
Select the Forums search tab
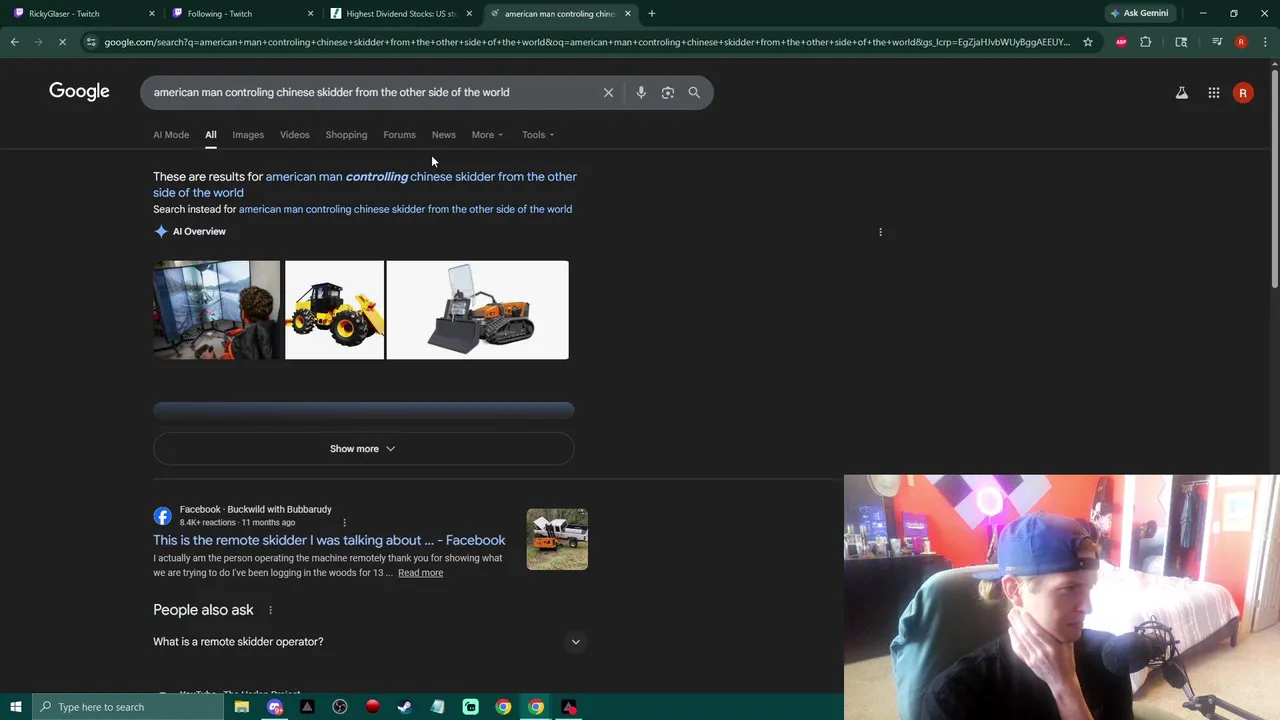(399, 135)
